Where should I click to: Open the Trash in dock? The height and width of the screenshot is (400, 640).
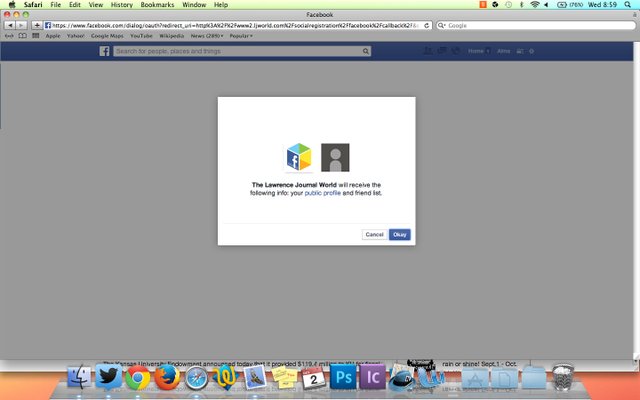[x=563, y=378]
